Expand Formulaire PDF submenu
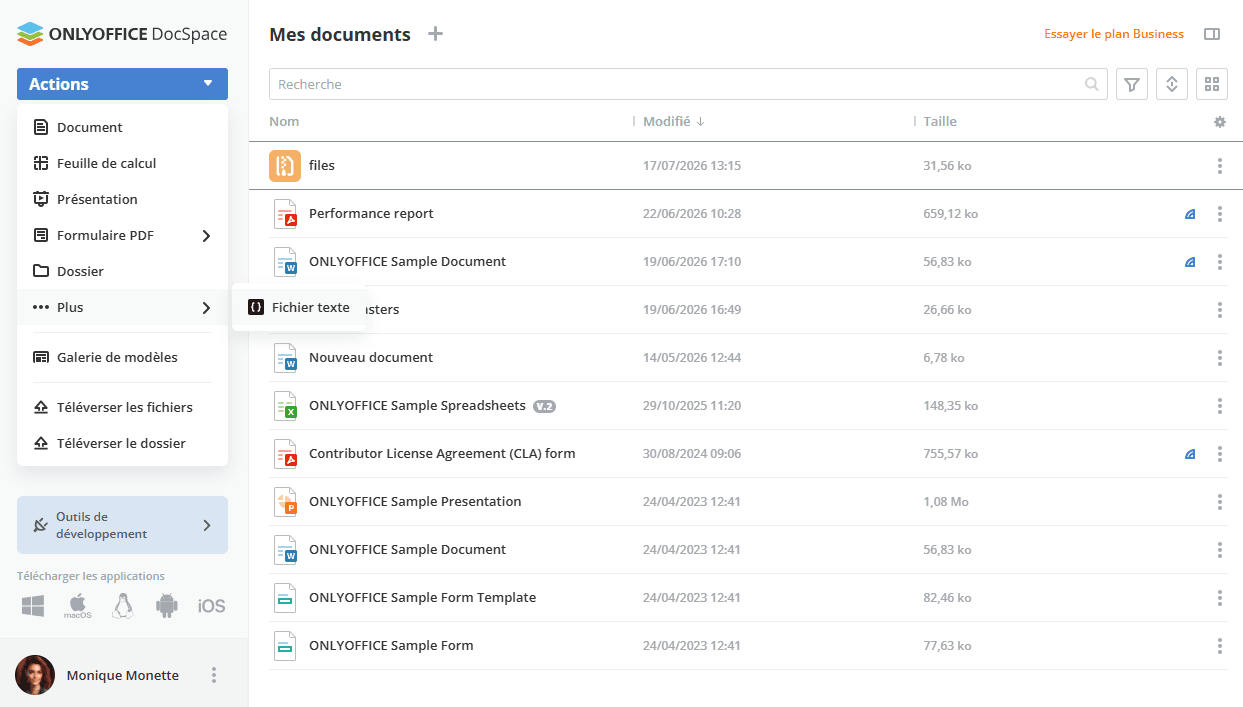This screenshot has width=1243, height=707. (x=206, y=236)
